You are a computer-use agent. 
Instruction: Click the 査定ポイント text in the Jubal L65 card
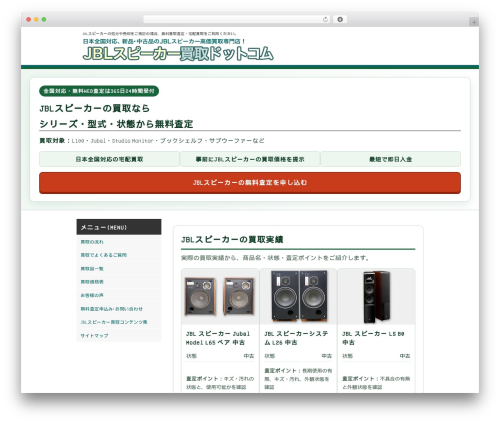pyautogui.click(x=220, y=383)
